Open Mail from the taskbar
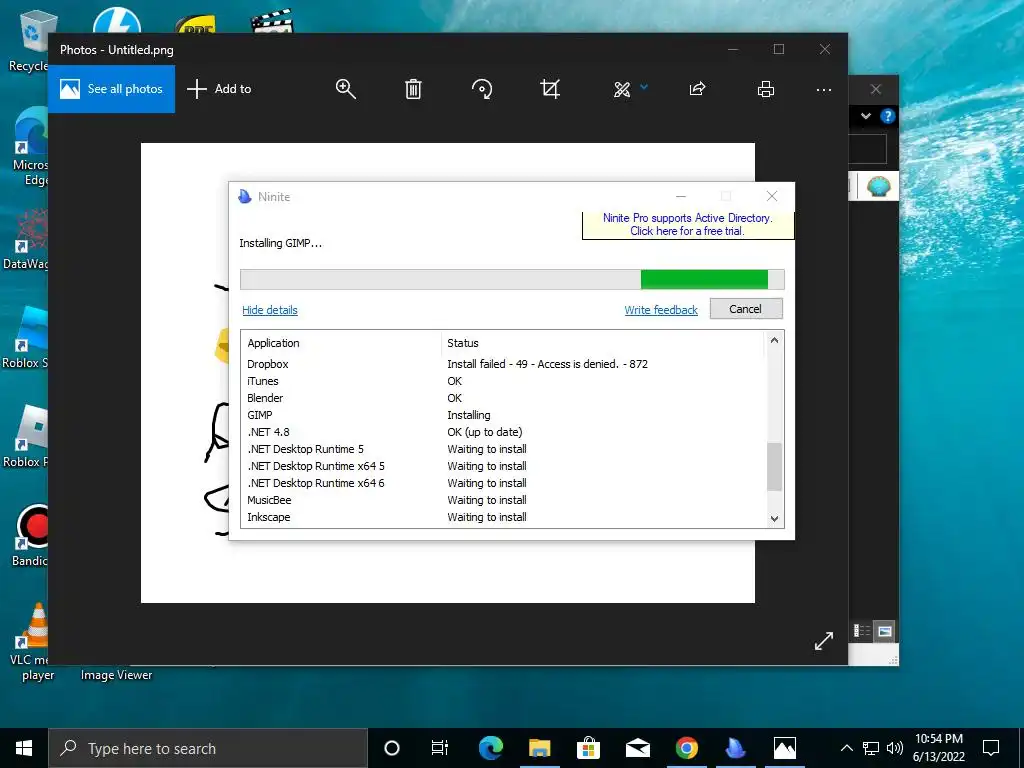1024x768 pixels. point(637,748)
